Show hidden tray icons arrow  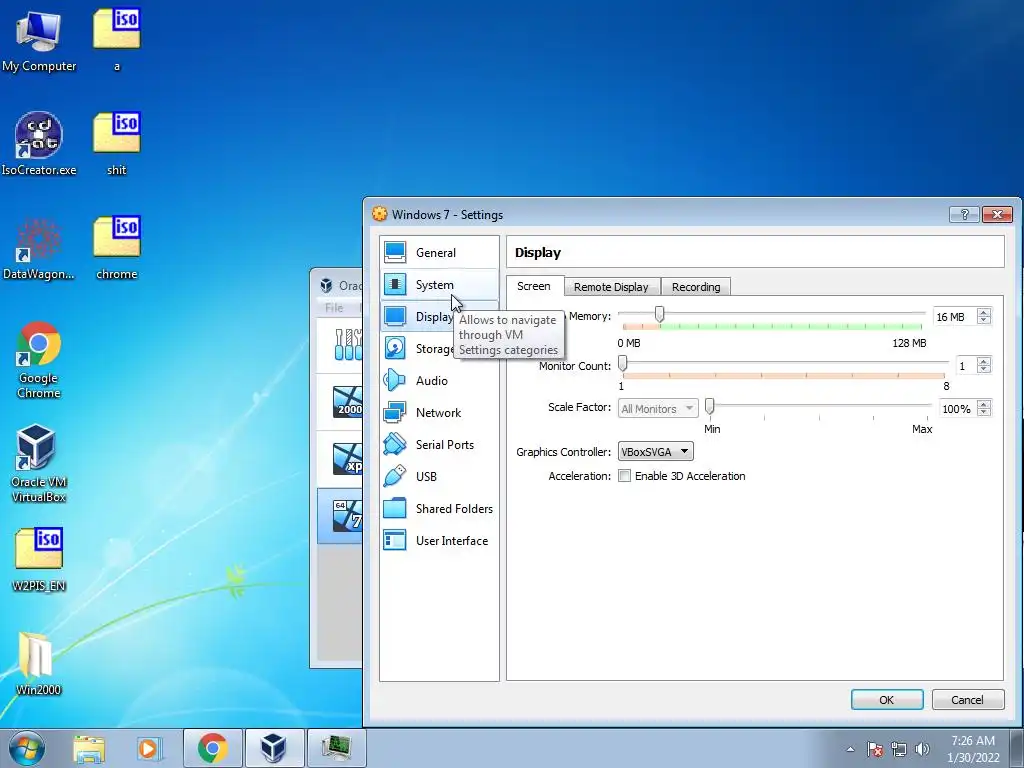click(850, 749)
